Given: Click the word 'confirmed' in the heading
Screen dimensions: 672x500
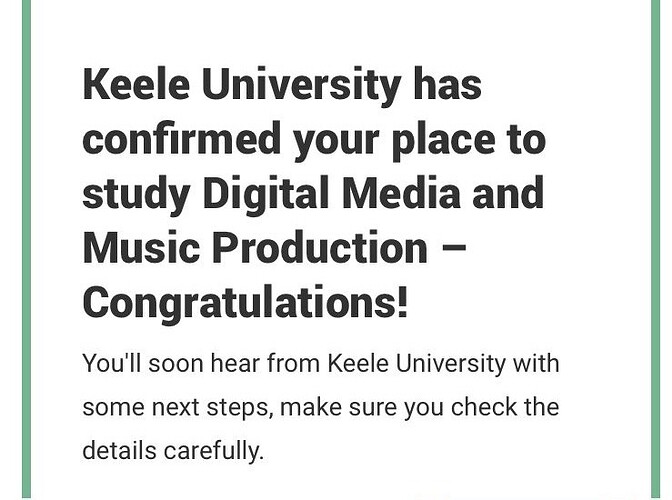Looking at the screenshot, I should pos(181,138).
